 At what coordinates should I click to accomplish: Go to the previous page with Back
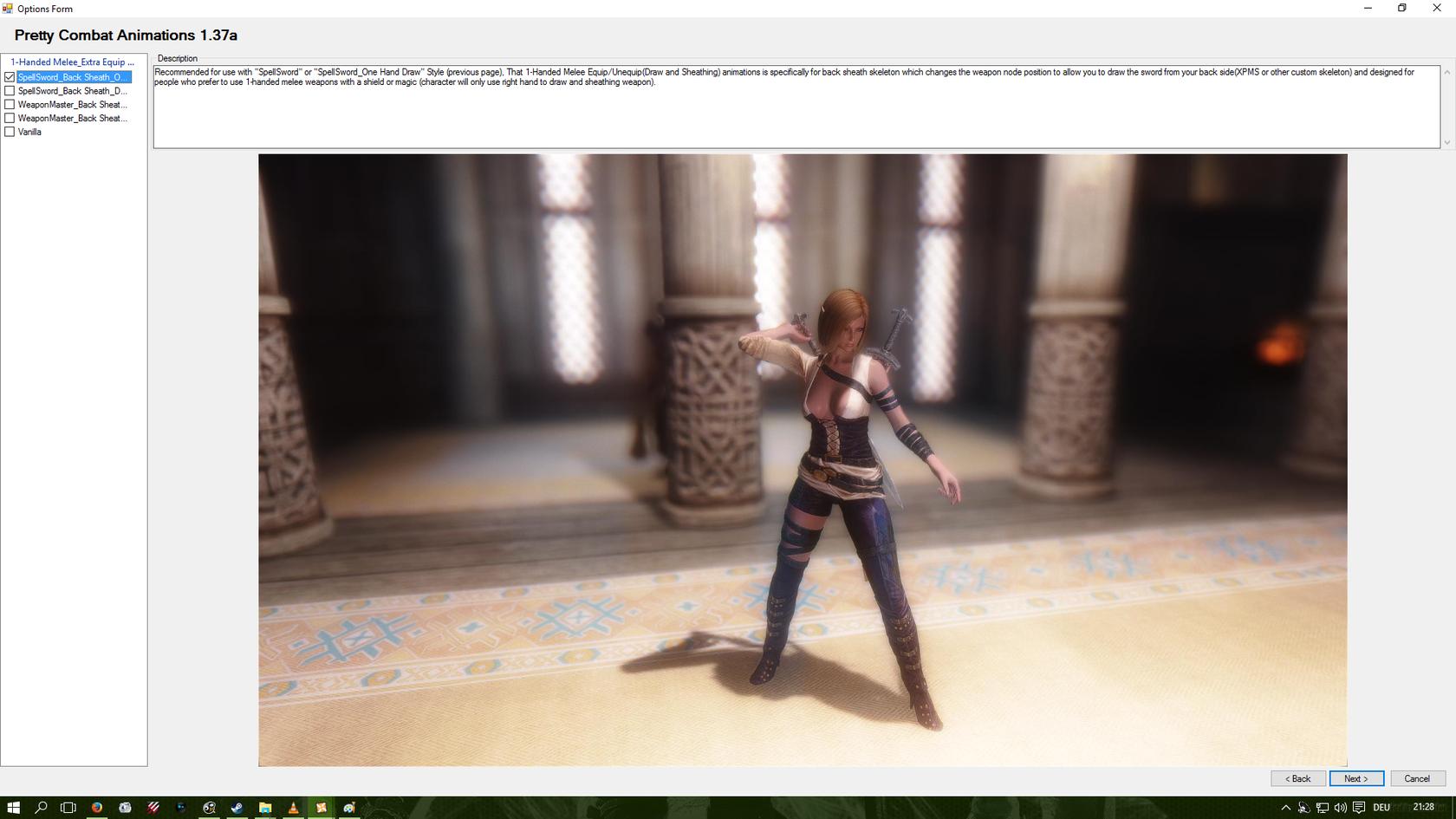(x=1297, y=778)
